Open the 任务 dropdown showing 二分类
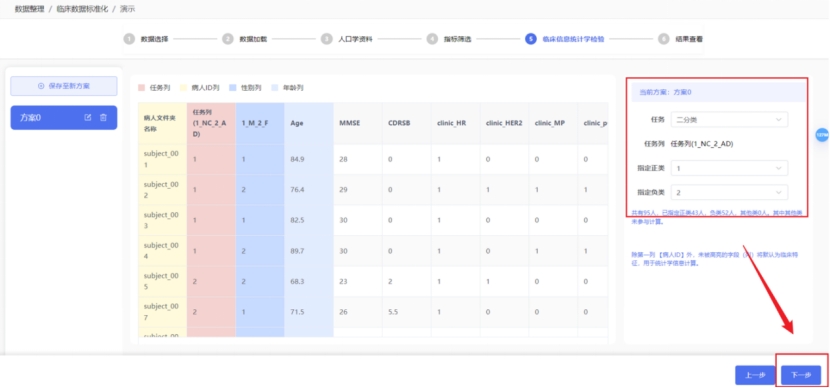Image resolution: width=830 pixels, height=388 pixels. tap(729, 120)
